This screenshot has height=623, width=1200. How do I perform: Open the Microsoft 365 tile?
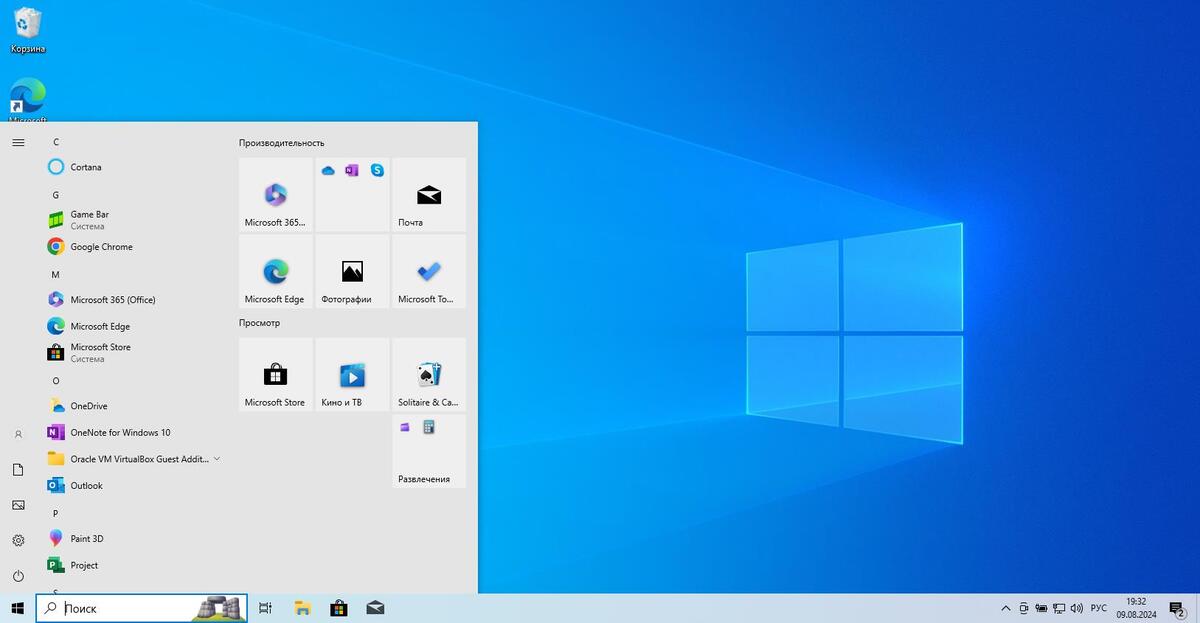coord(276,194)
